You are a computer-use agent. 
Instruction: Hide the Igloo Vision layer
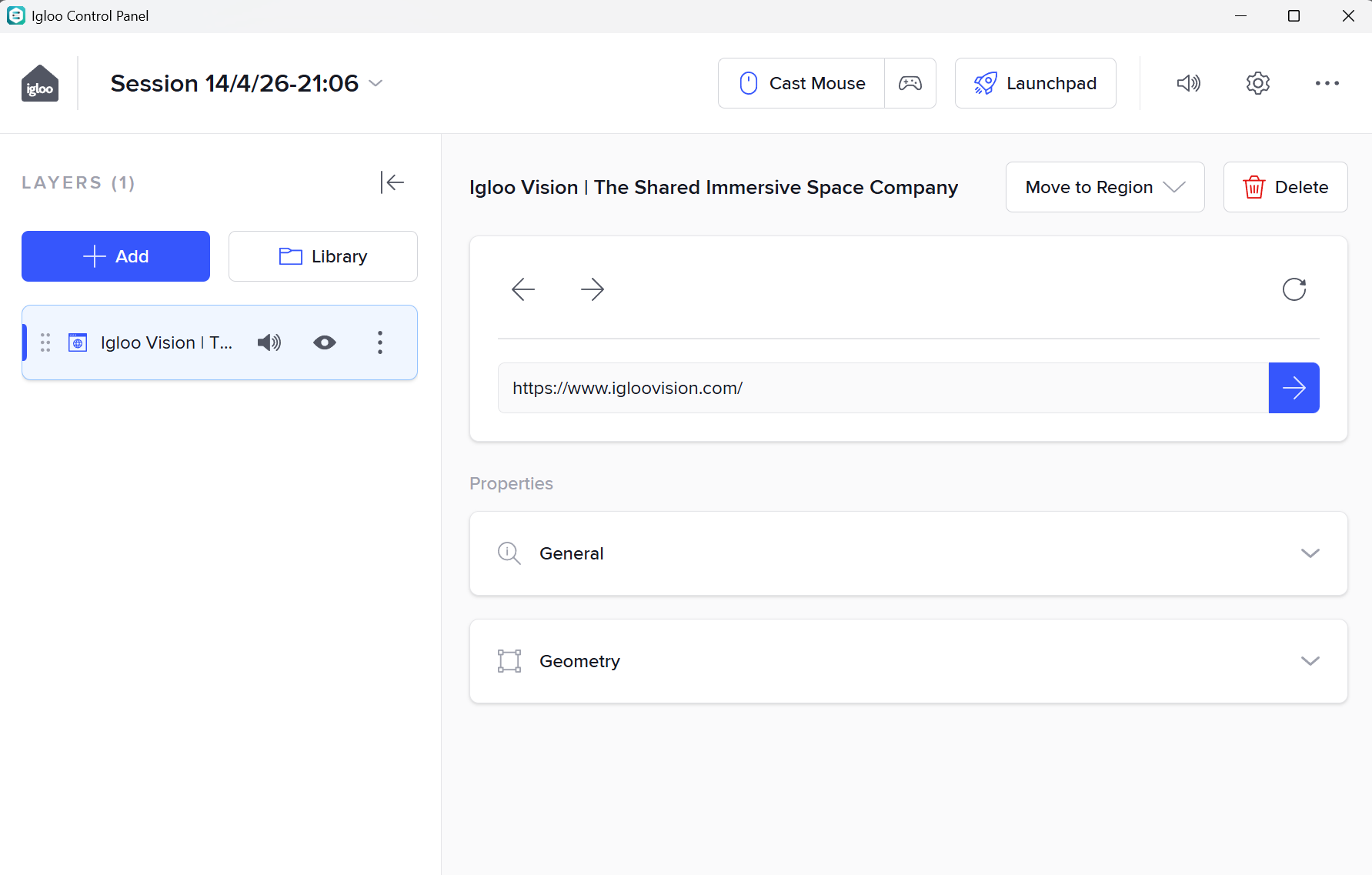coord(325,342)
